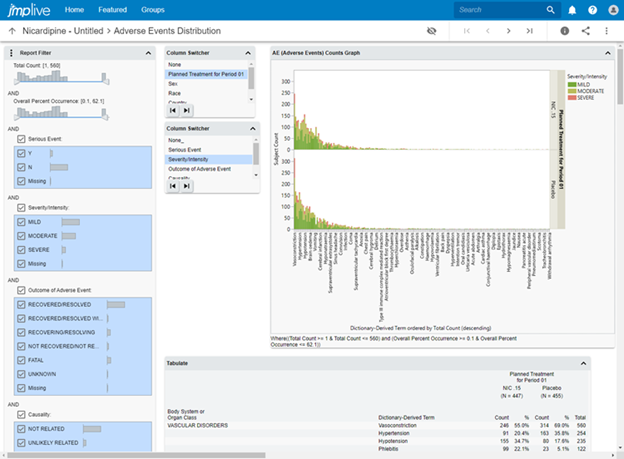Uncheck the NOT RELATED causality checkbox
Viewport: 624px width, 459px height.
pyautogui.click(x=22, y=428)
